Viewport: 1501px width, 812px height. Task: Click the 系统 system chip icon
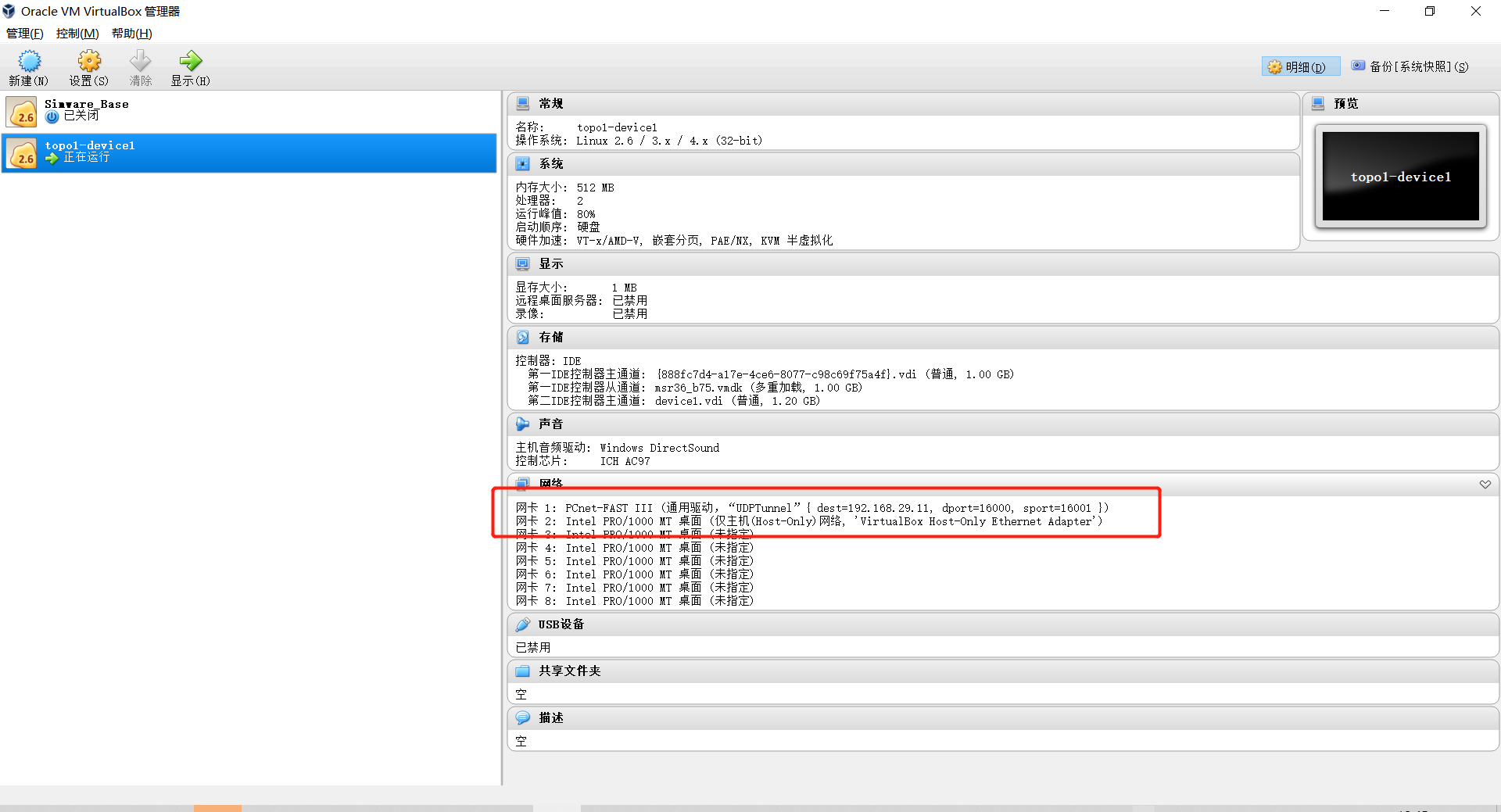(x=523, y=163)
